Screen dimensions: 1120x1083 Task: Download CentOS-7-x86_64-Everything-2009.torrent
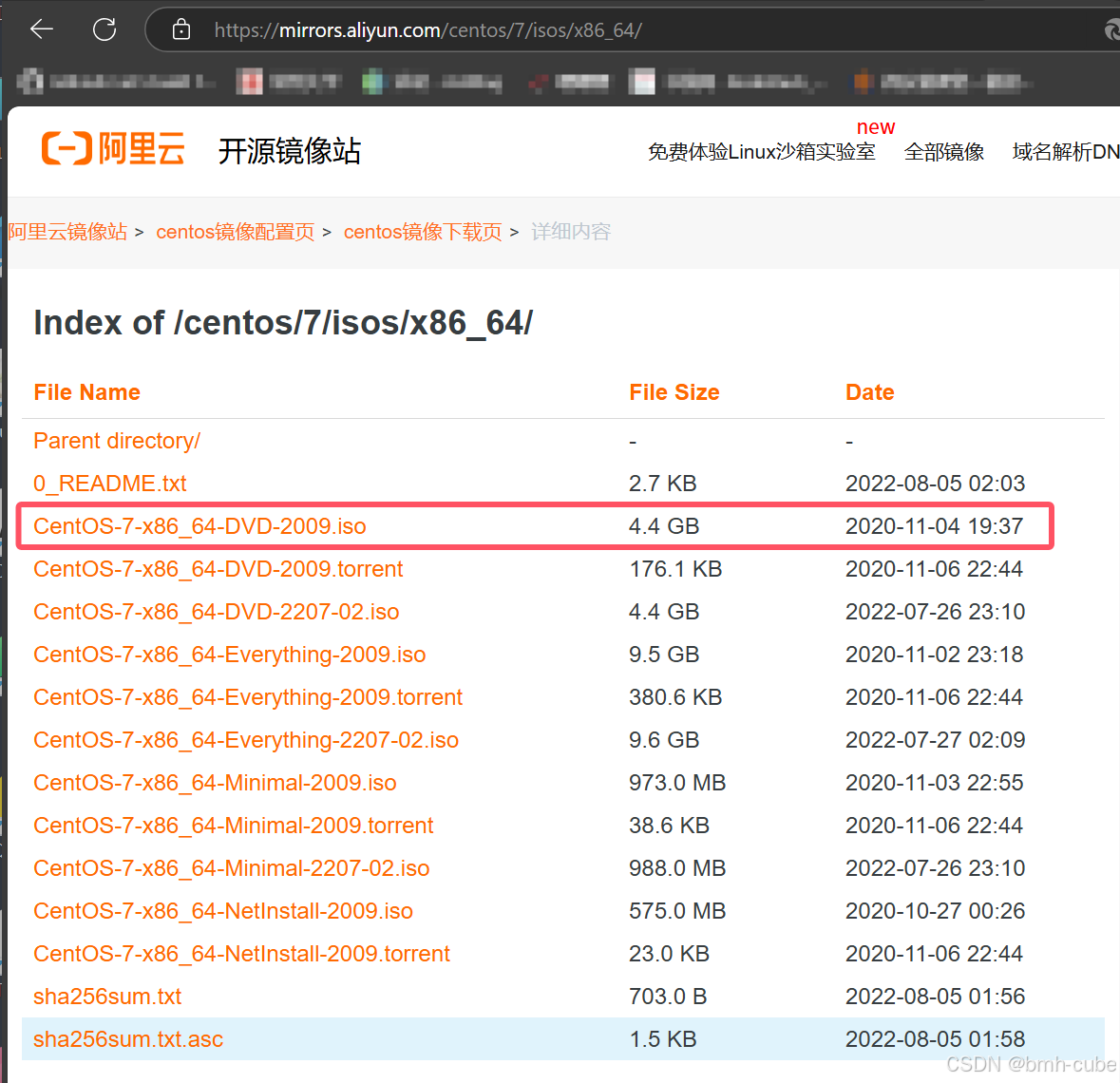point(249,697)
